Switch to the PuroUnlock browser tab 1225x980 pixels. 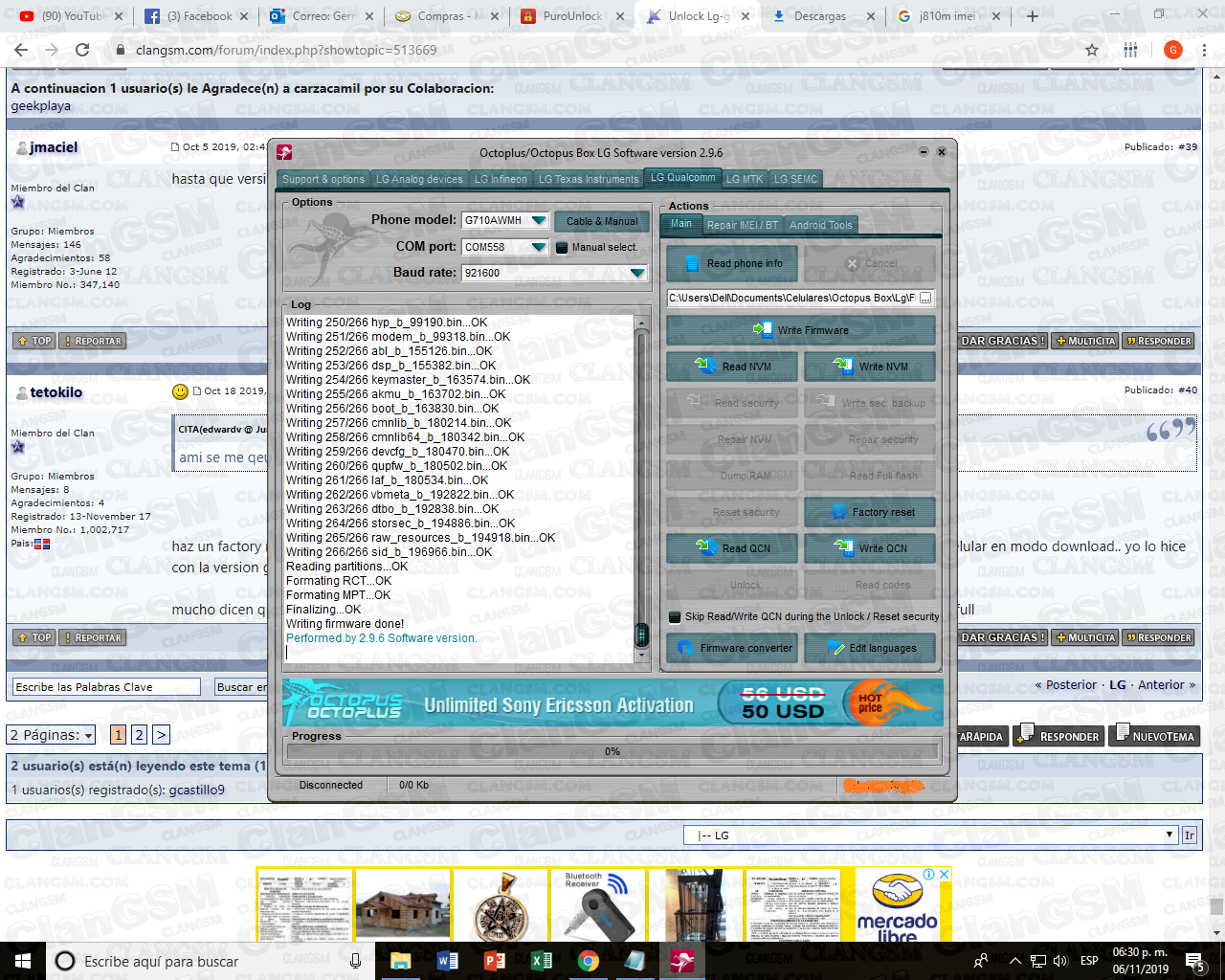[572, 16]
